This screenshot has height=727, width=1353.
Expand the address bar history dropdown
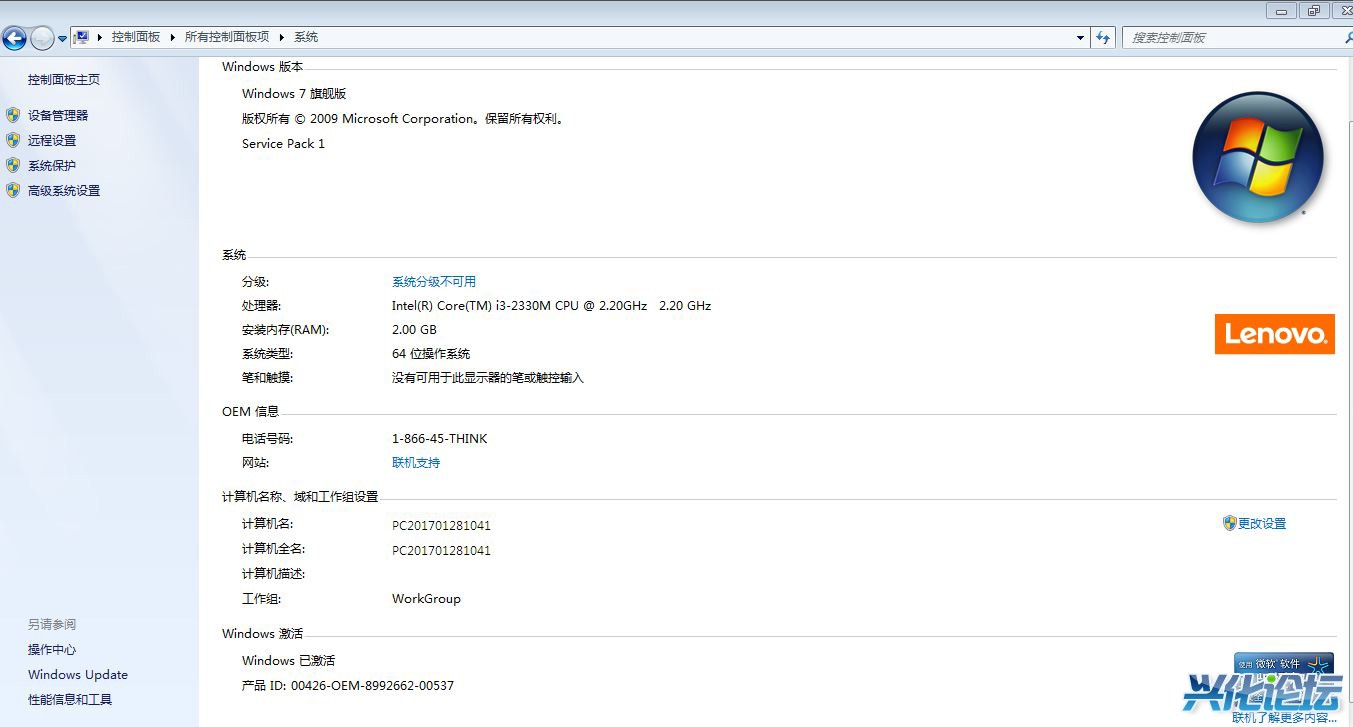pyautogui.click(x=1080, y=38)
